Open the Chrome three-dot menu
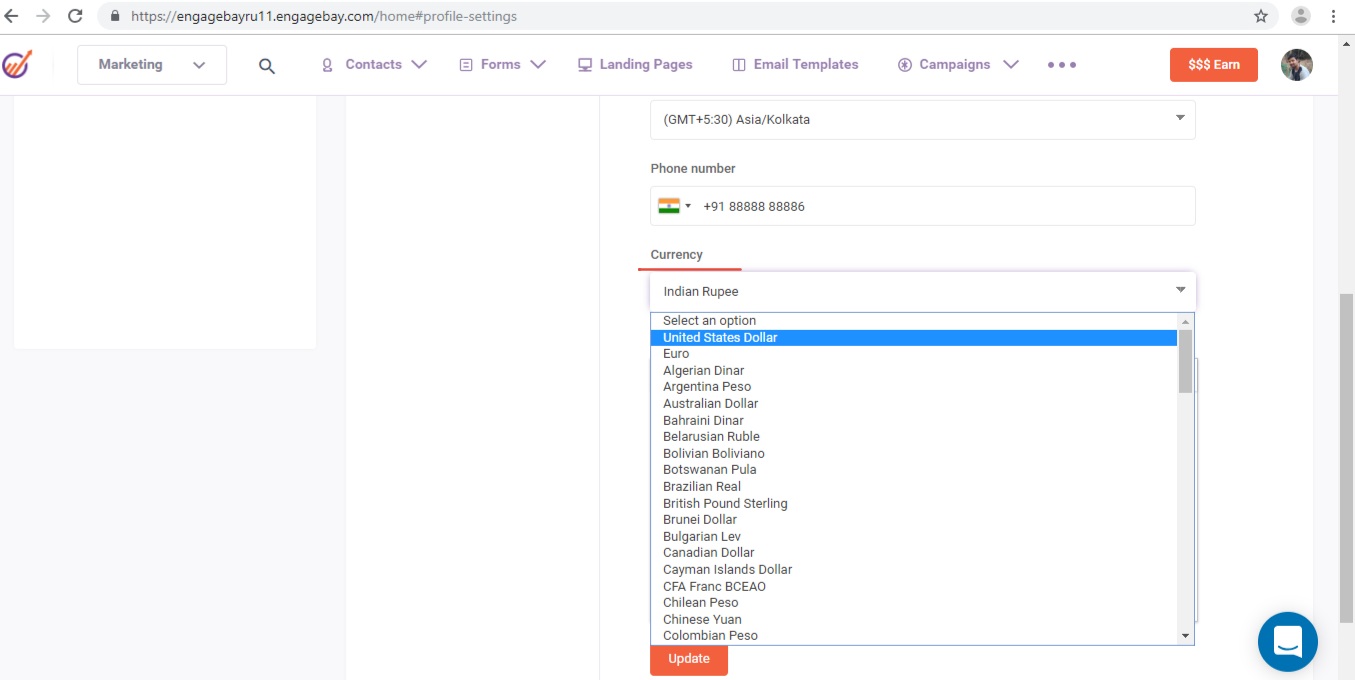The width and height of the screenshot is (1355, 680). 1333,16
